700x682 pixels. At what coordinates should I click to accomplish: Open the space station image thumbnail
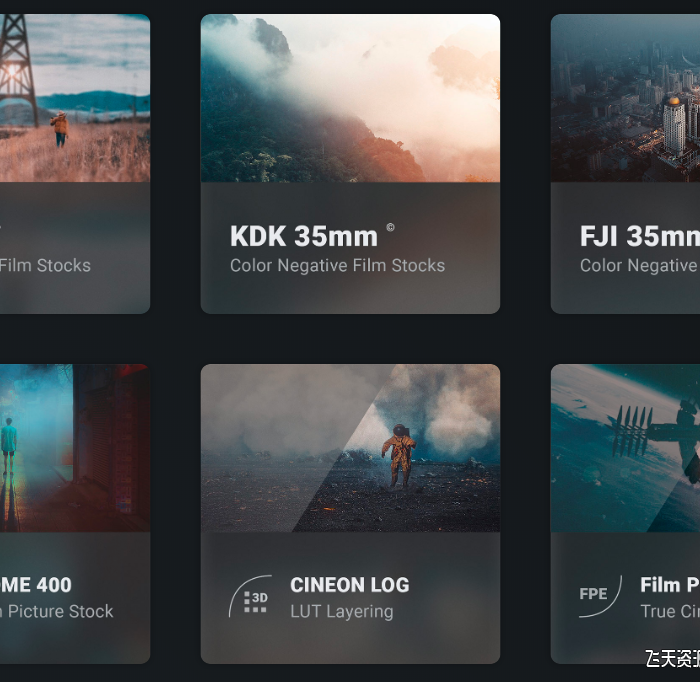(625, 448)
